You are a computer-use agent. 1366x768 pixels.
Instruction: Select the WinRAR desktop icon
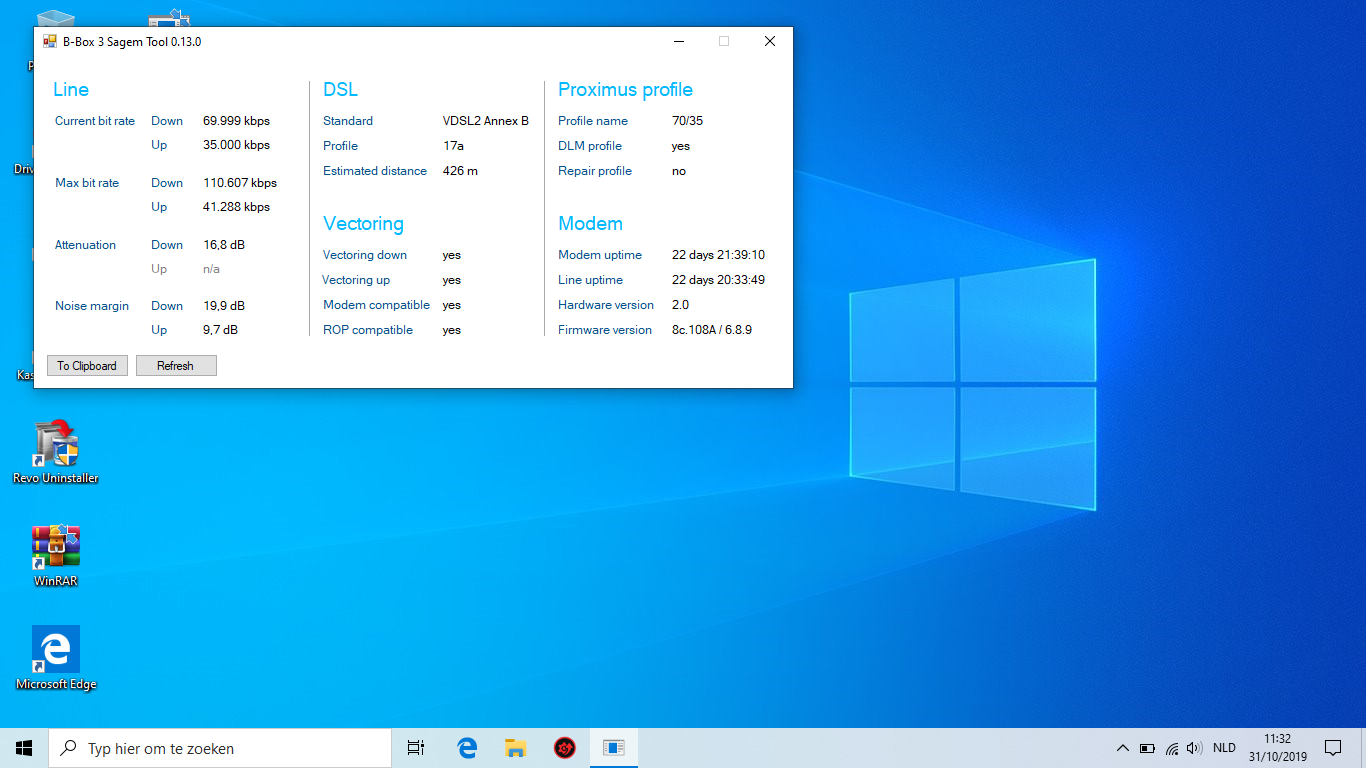click(56, 548)
